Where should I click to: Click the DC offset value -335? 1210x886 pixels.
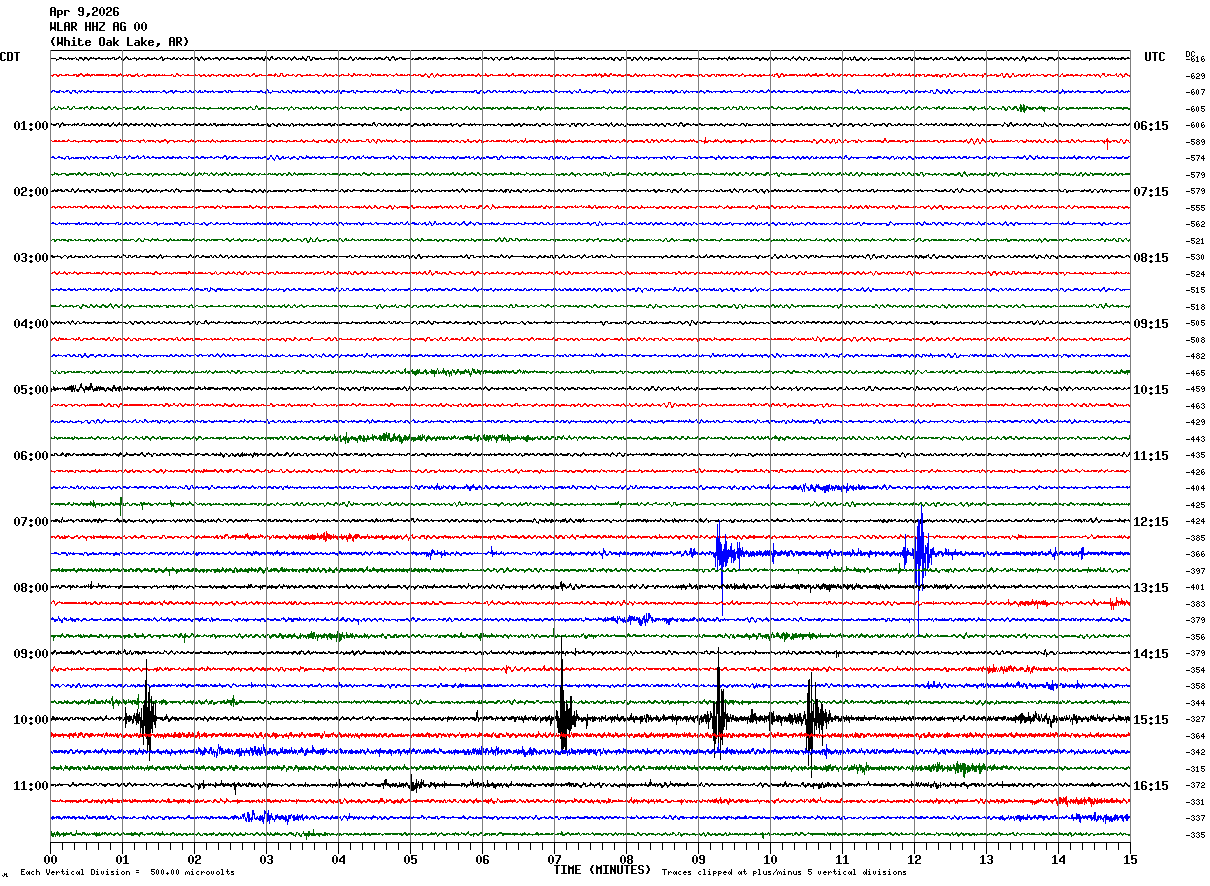(1195, 834)
